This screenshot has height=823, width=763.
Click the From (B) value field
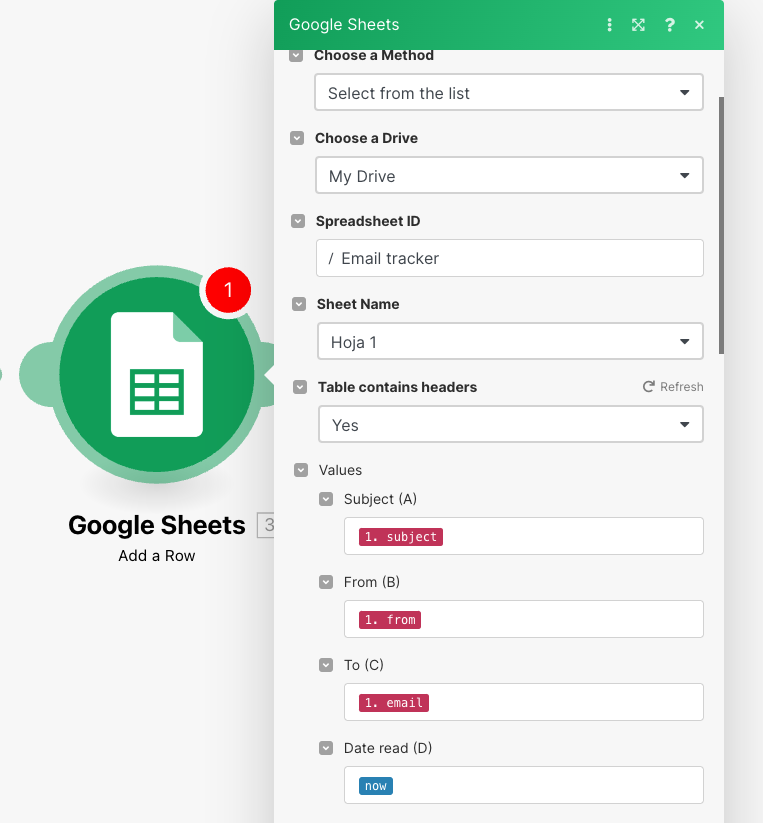click(524, 619)
